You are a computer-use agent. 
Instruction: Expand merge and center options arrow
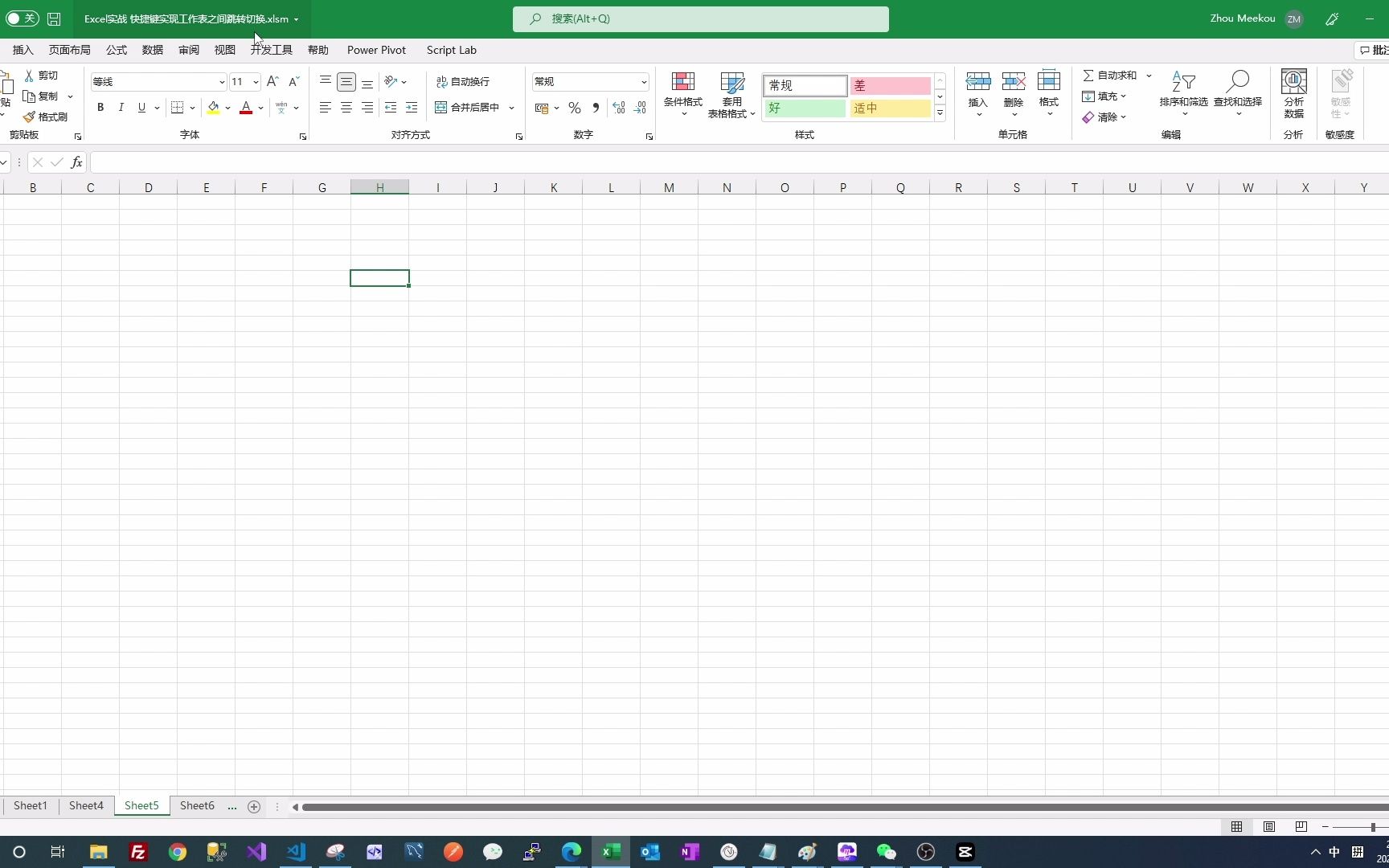(x=511, y=108)
